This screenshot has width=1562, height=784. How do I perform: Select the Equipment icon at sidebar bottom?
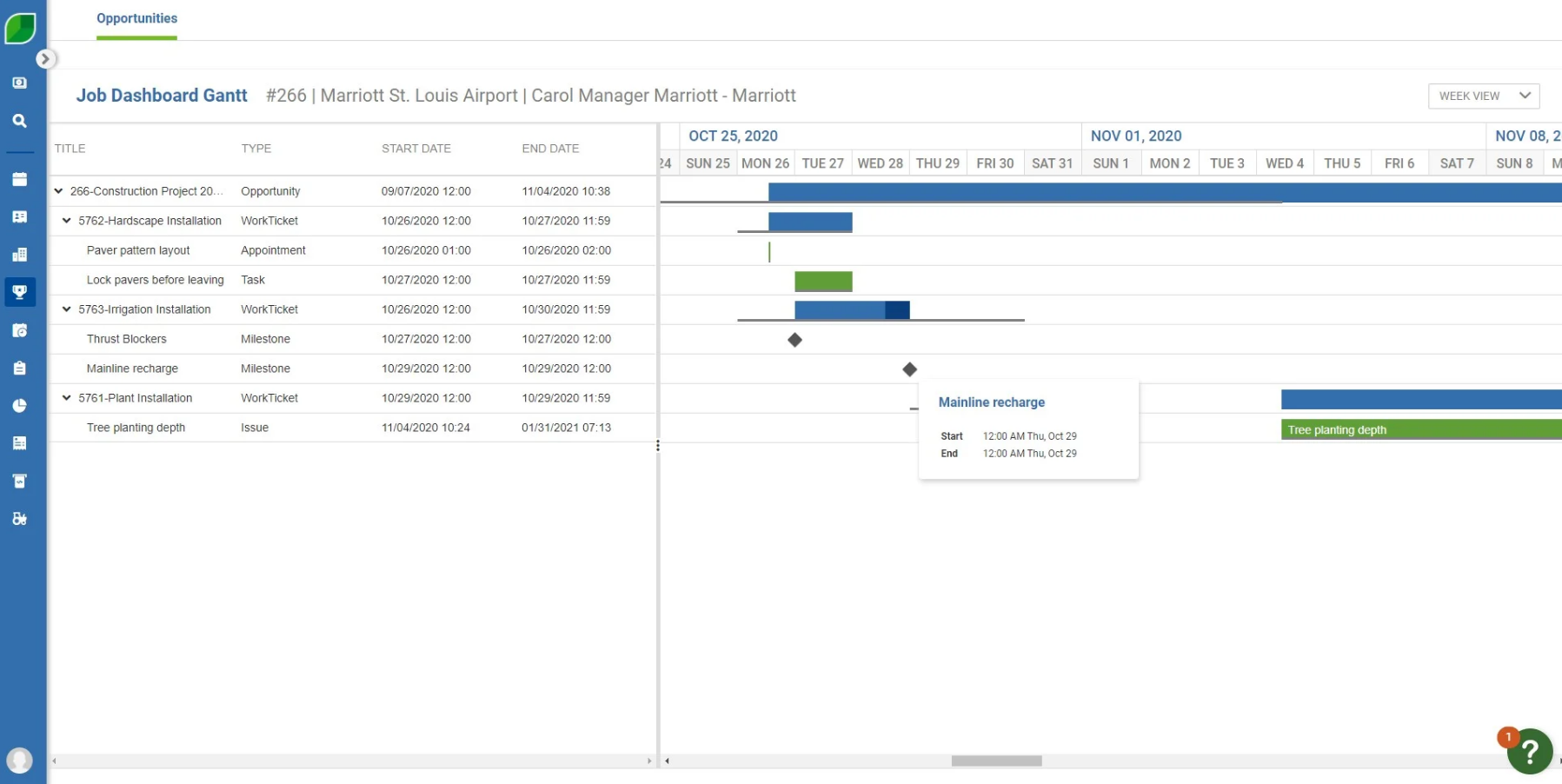point(19,518)
